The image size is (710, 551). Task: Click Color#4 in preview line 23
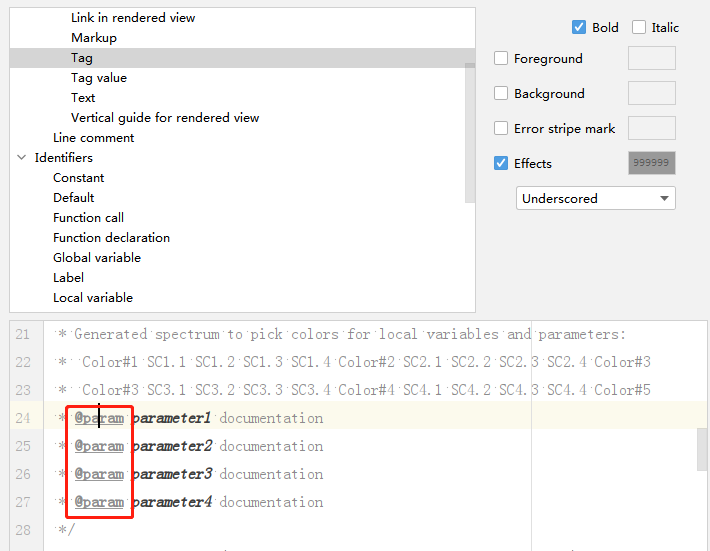coord(366,390)
